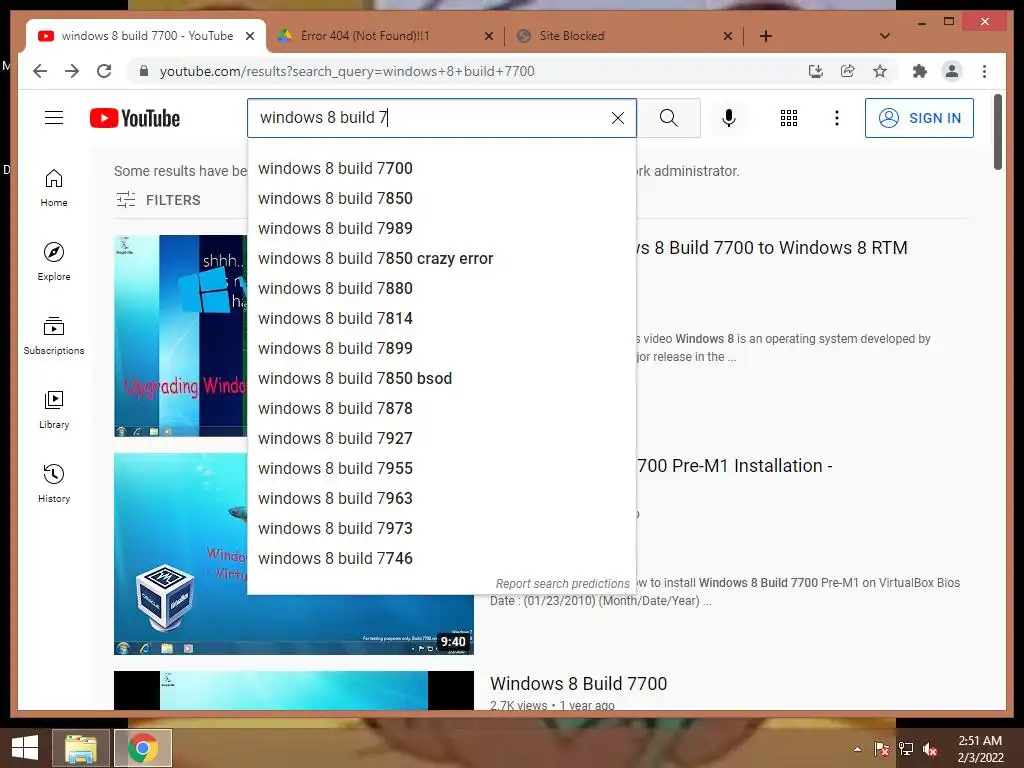
Task: Close the Site Blocked tab
Action: (x=728, y=36)
